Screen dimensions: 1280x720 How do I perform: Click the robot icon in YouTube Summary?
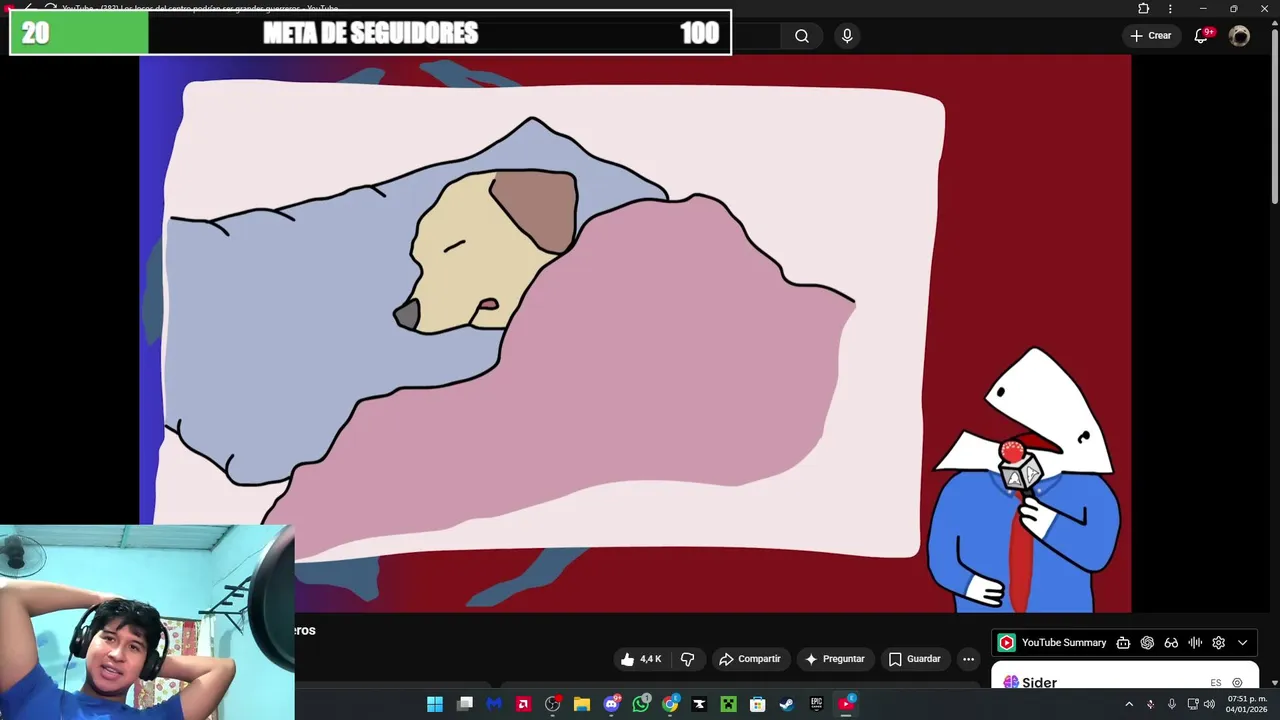pos(1123,643)
